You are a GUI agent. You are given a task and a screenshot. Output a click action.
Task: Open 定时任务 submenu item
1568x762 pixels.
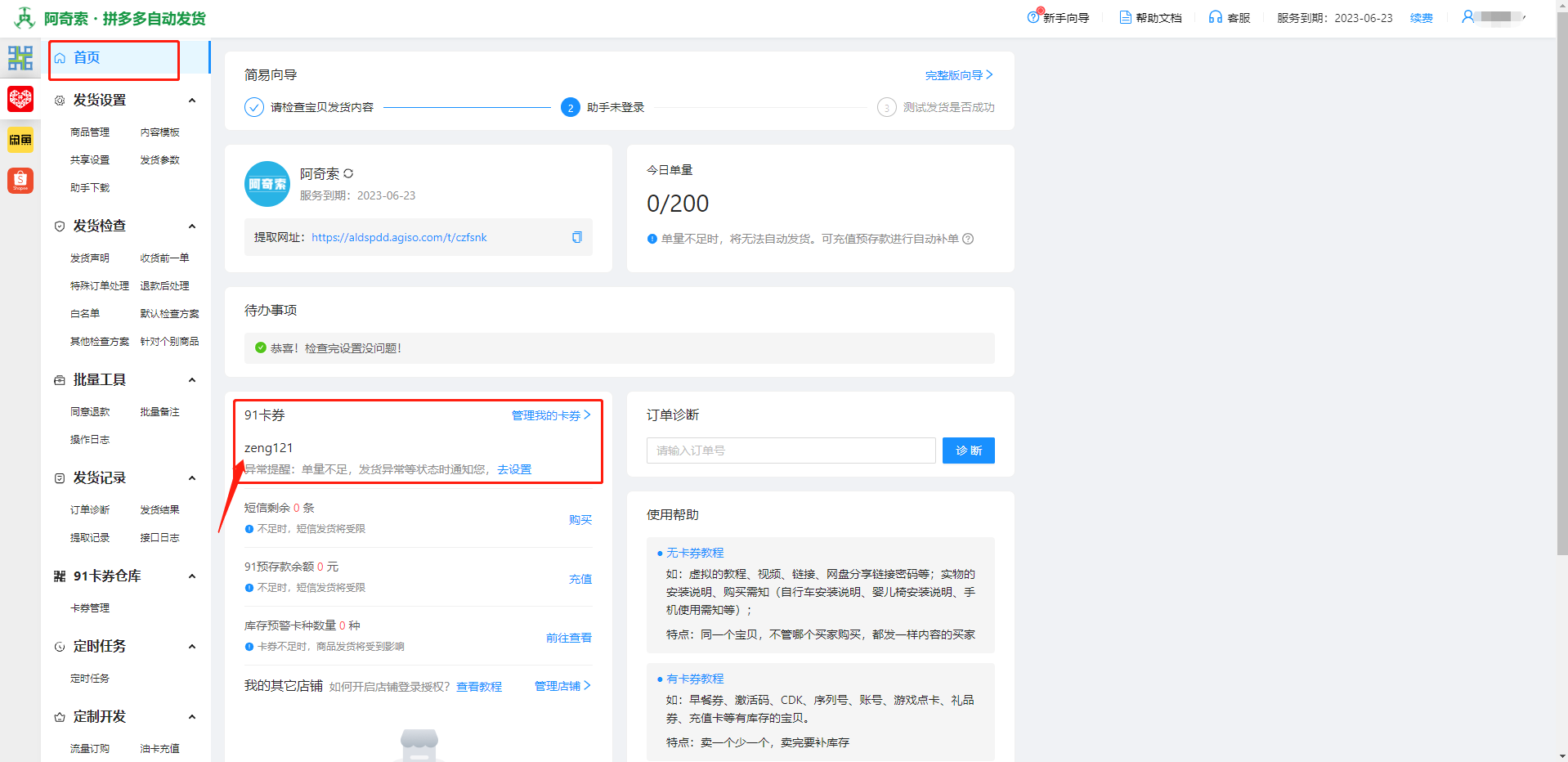pyautogui.click(x=90, y=678)
